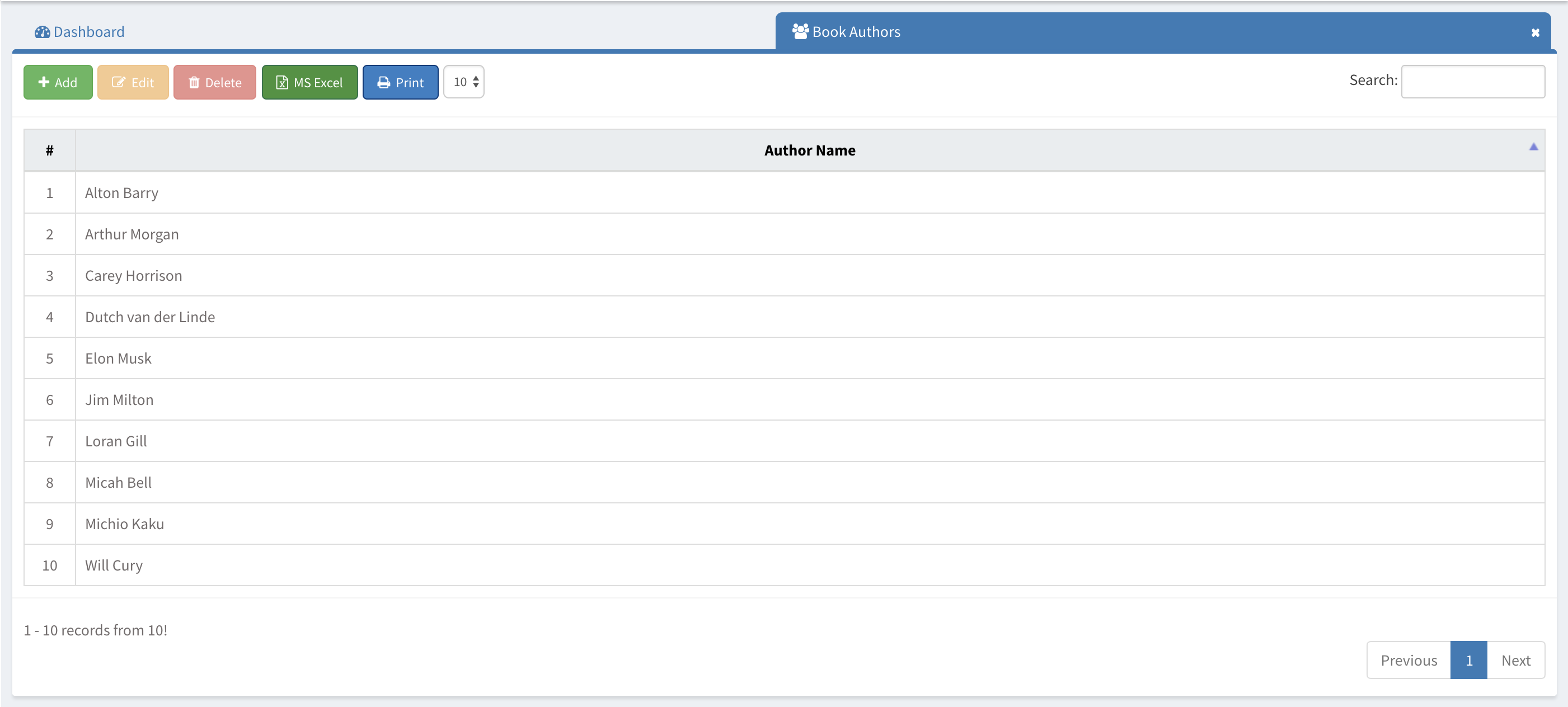This screenshot has height=707, width=1568.
Task: Click the Author Name sort arrow
Action: click(1533, 147)
